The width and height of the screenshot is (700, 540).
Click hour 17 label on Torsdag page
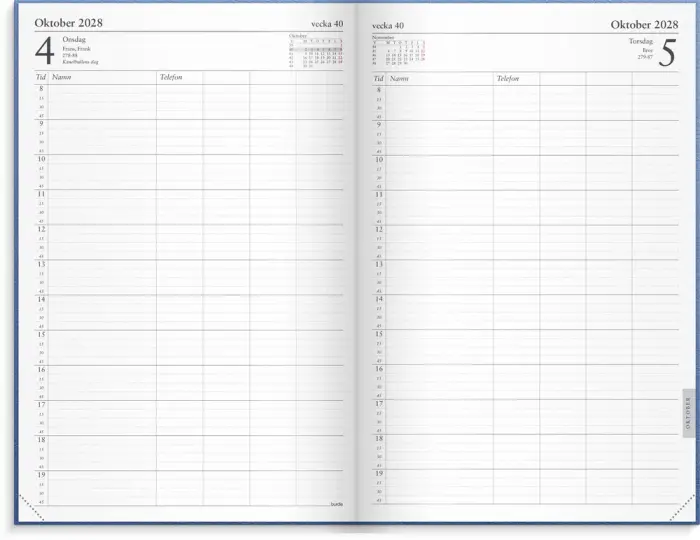pos(379,403)
